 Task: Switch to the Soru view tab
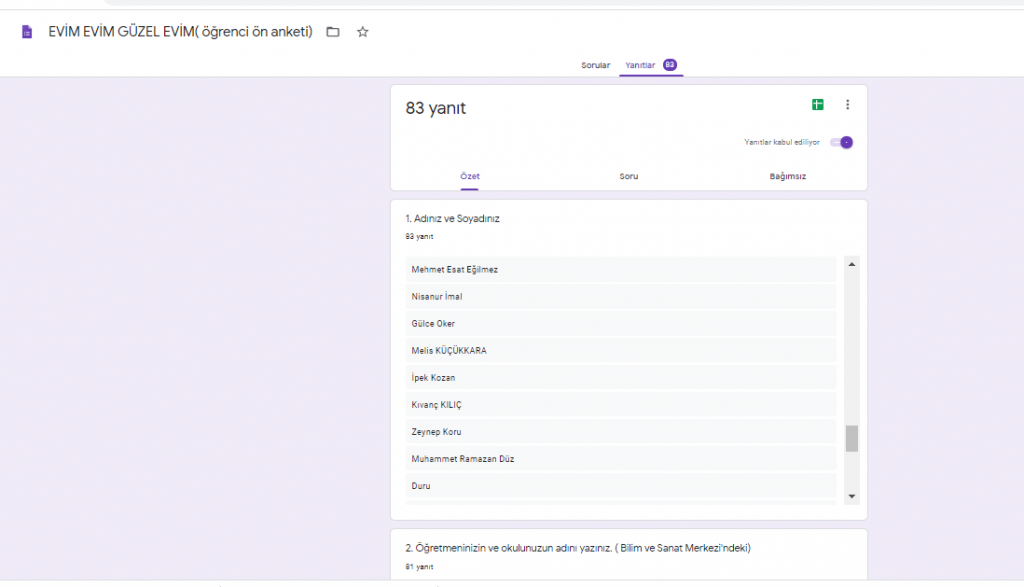[629, 176]
